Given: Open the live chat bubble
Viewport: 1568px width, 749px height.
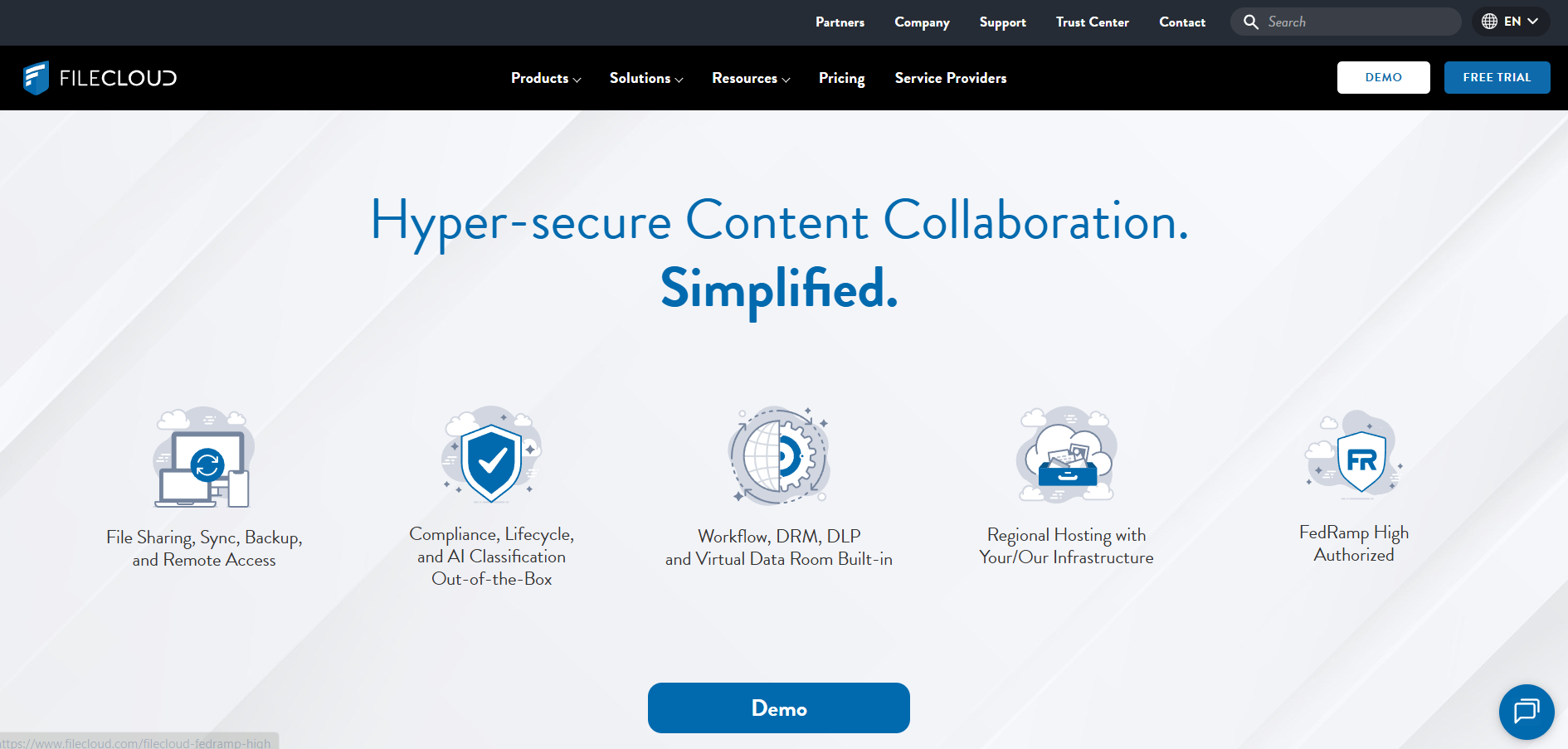Looking at the screenshot, I should click(1527, 711).
